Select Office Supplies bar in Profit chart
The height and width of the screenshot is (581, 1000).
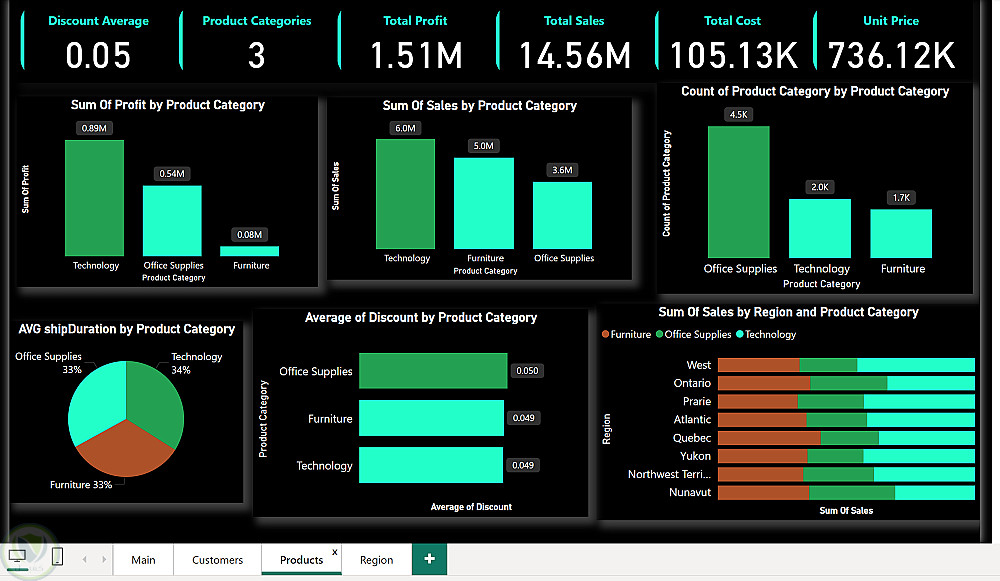pos(172,221)
